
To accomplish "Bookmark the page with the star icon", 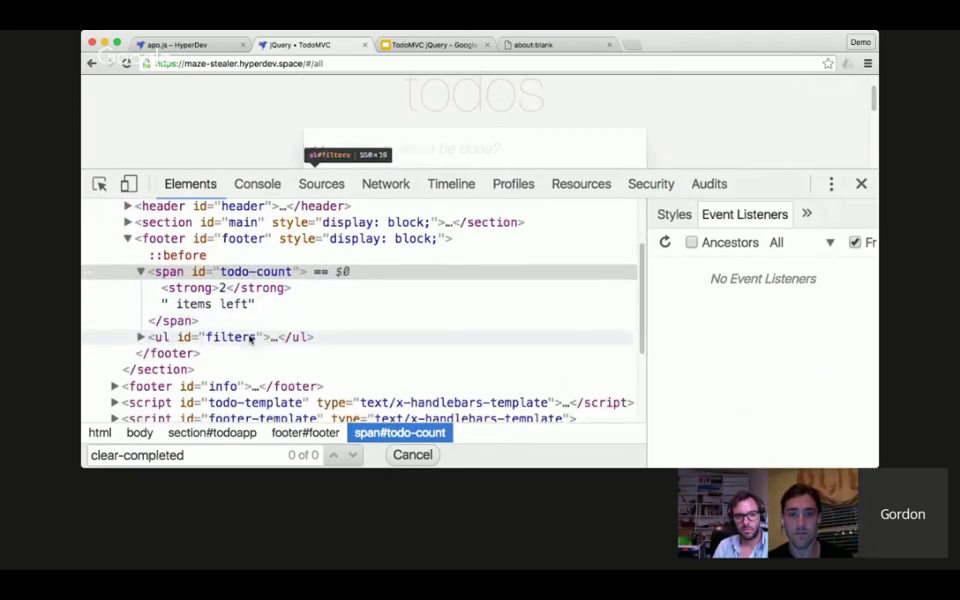I will click(x=828, y=63).
